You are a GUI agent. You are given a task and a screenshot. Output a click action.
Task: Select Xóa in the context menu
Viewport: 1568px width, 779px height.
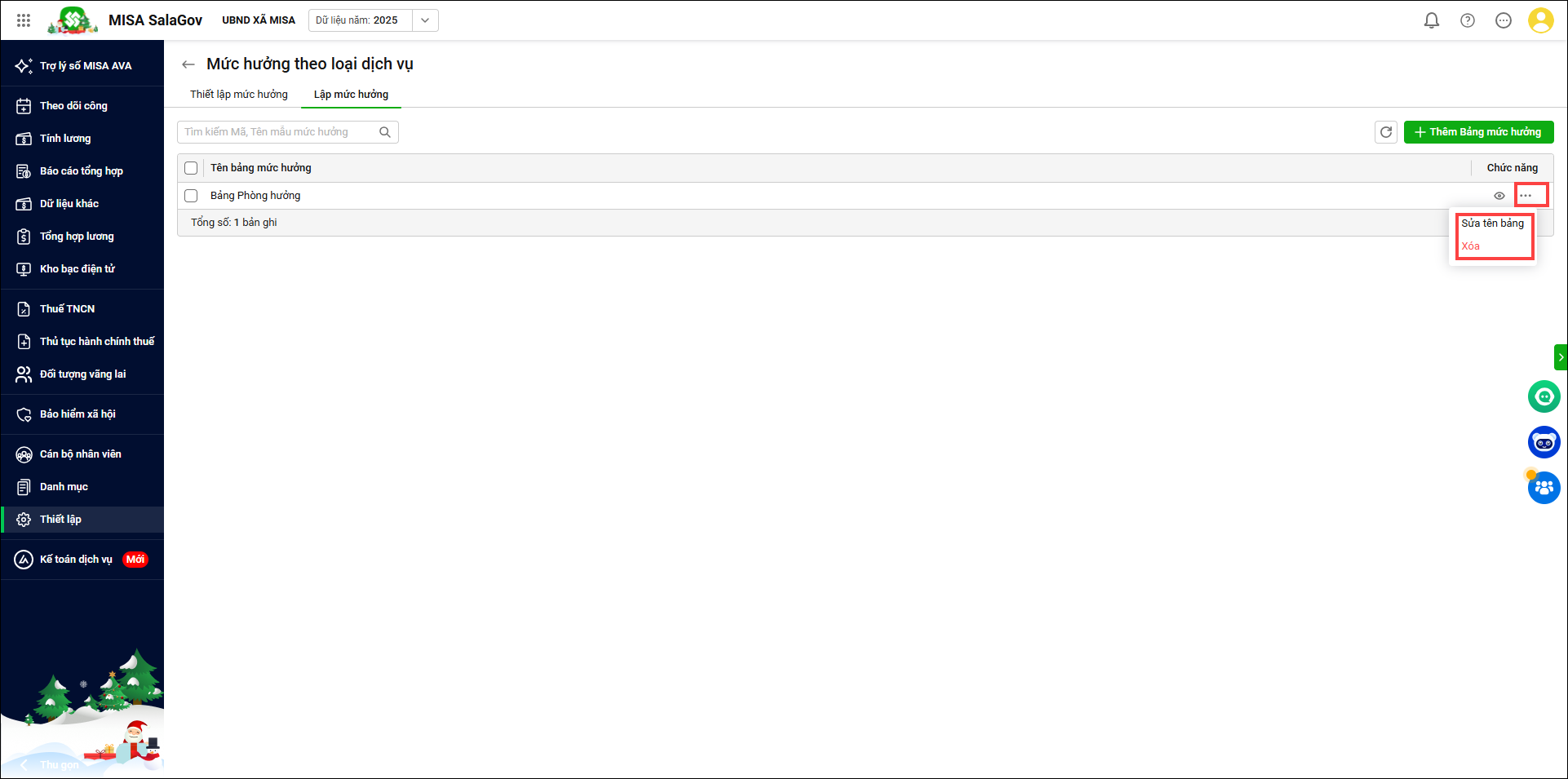[x=1470, y=246]
